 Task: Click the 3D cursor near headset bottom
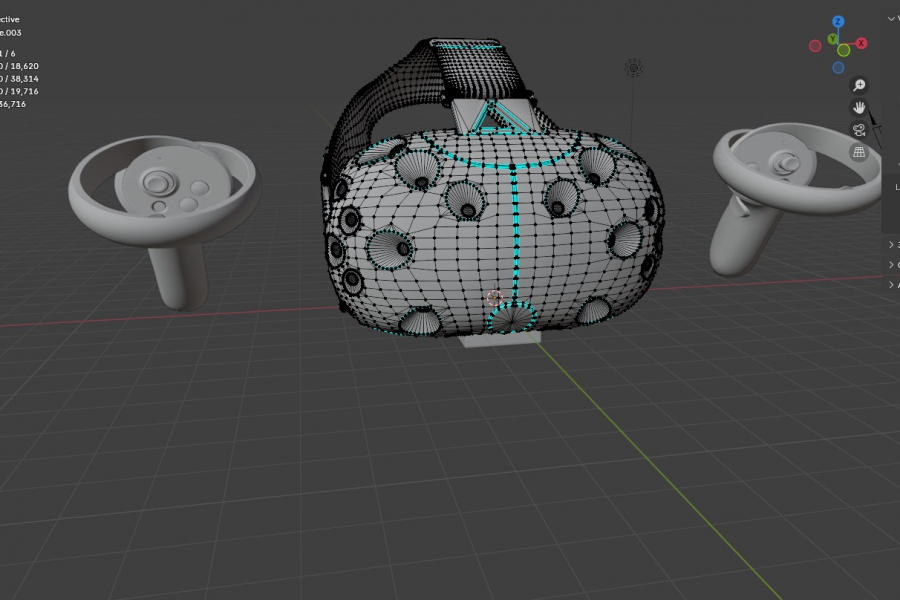coord(495,297)
